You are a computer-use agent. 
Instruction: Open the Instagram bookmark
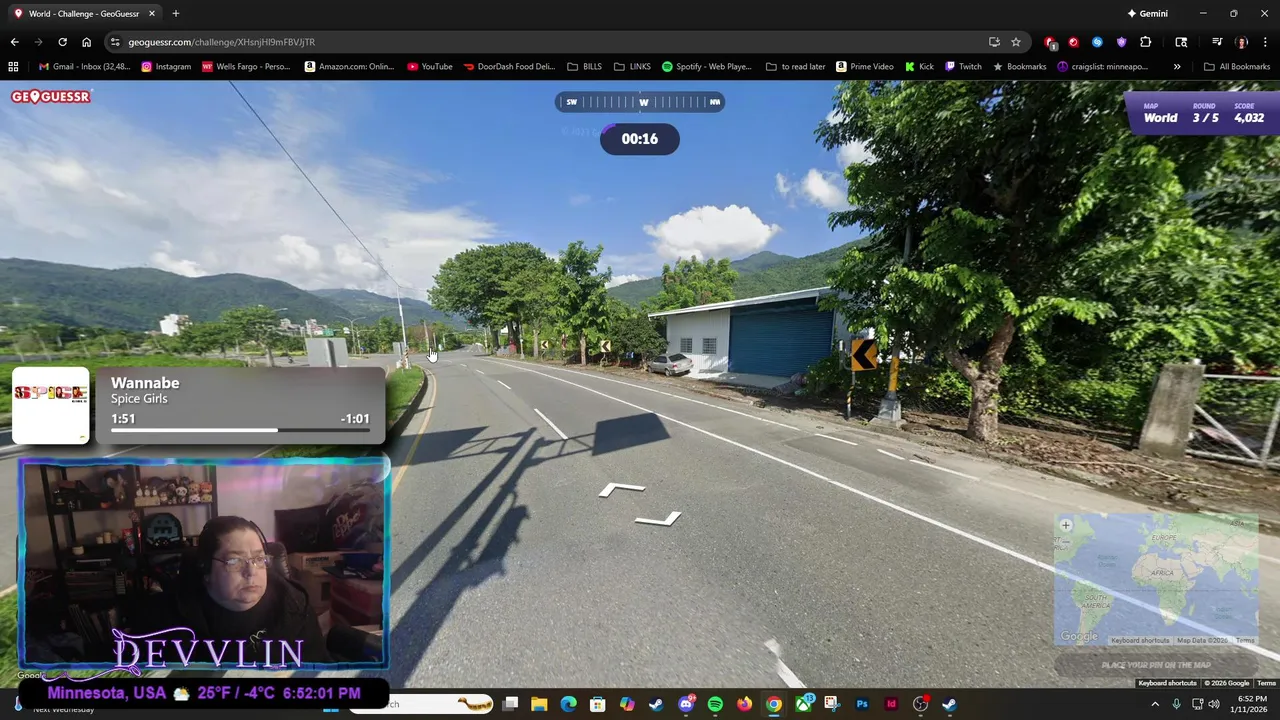[166, 67]
